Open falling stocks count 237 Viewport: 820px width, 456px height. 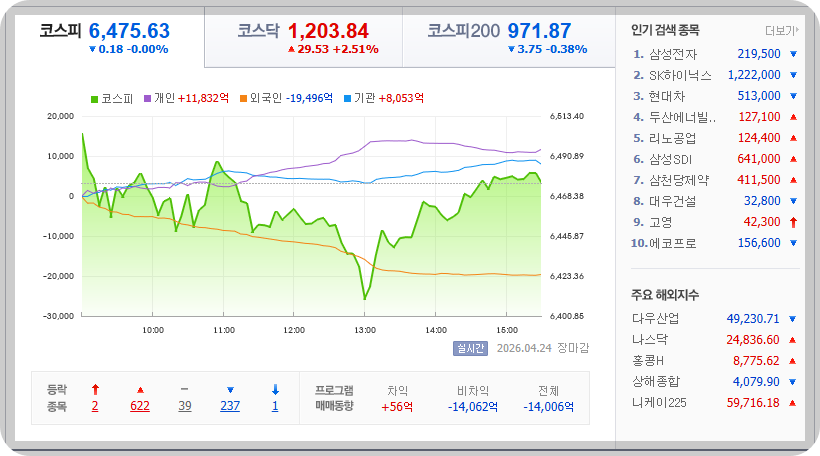point(230,406)
